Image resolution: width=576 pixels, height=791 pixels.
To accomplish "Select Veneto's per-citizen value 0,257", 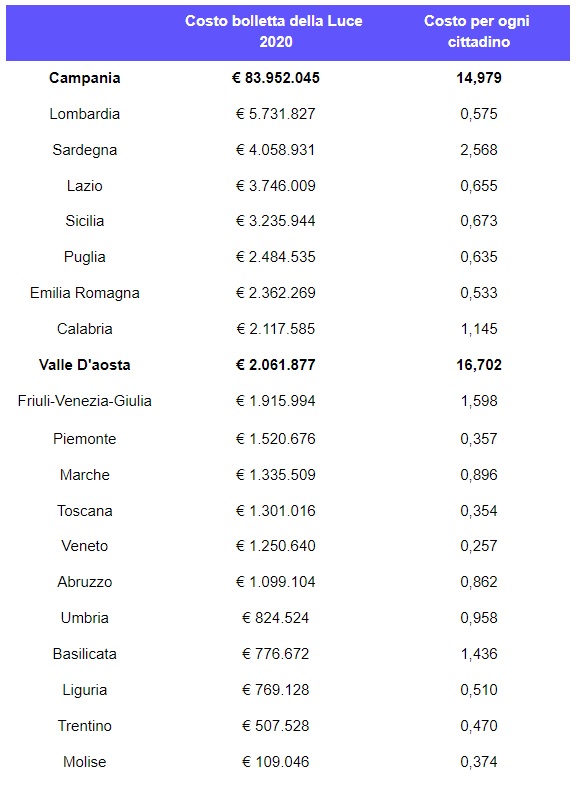I will click(x=479, y=546).
